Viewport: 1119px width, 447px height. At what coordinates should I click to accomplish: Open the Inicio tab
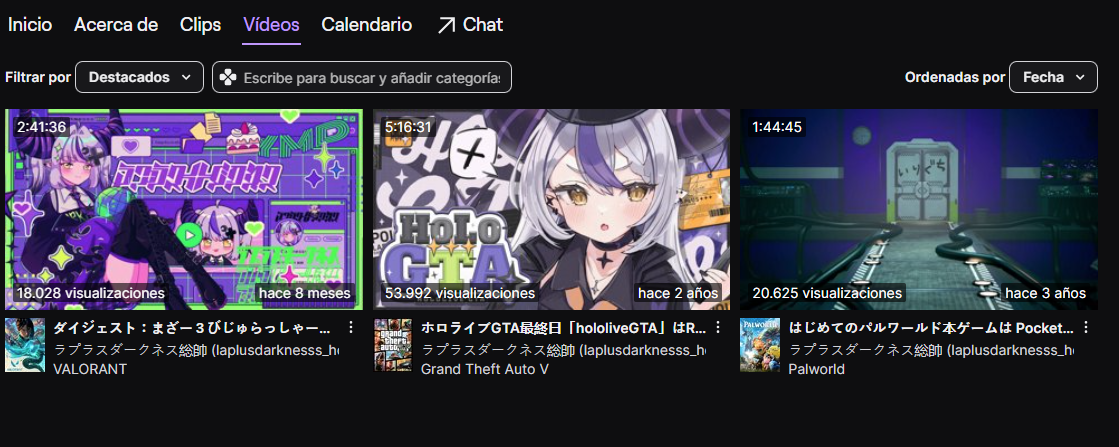click(x=30, y=24)
